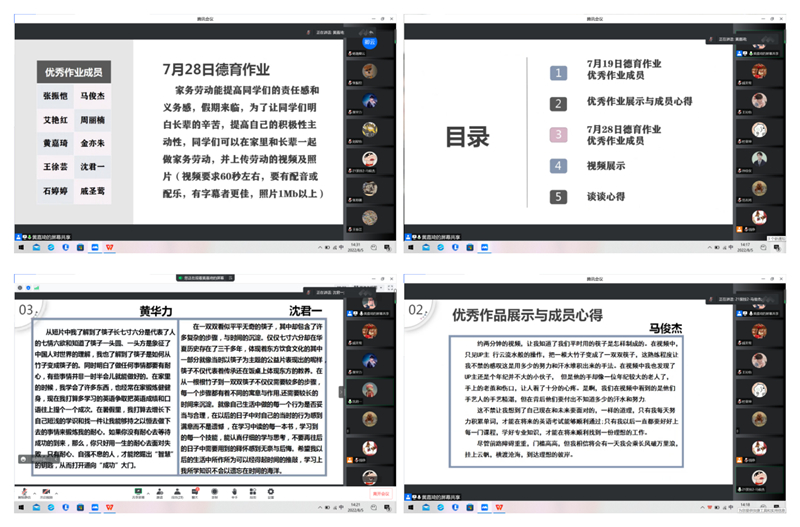Enter fullscreen using the corner icon above 沈君一
Image resolution: width=800 pixels, height=527 pixels.
pos(390,288)
